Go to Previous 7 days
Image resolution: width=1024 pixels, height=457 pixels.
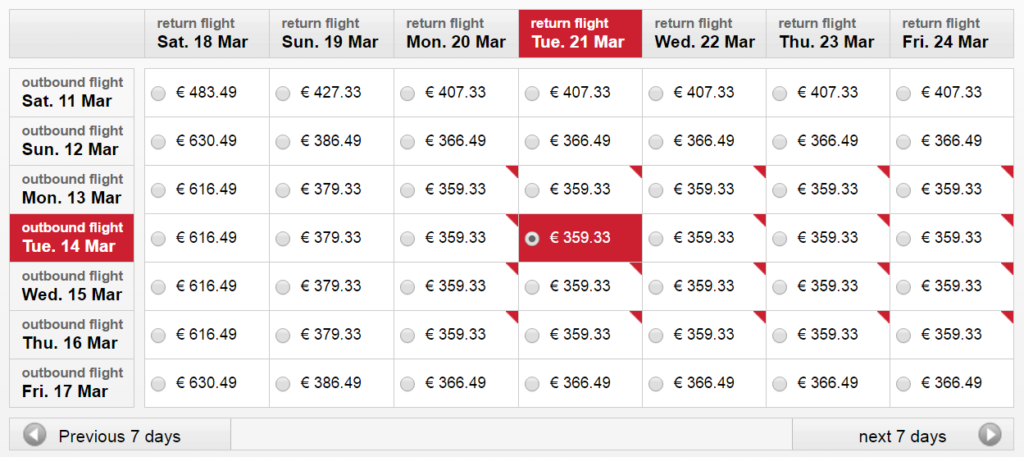click(120, 434)
